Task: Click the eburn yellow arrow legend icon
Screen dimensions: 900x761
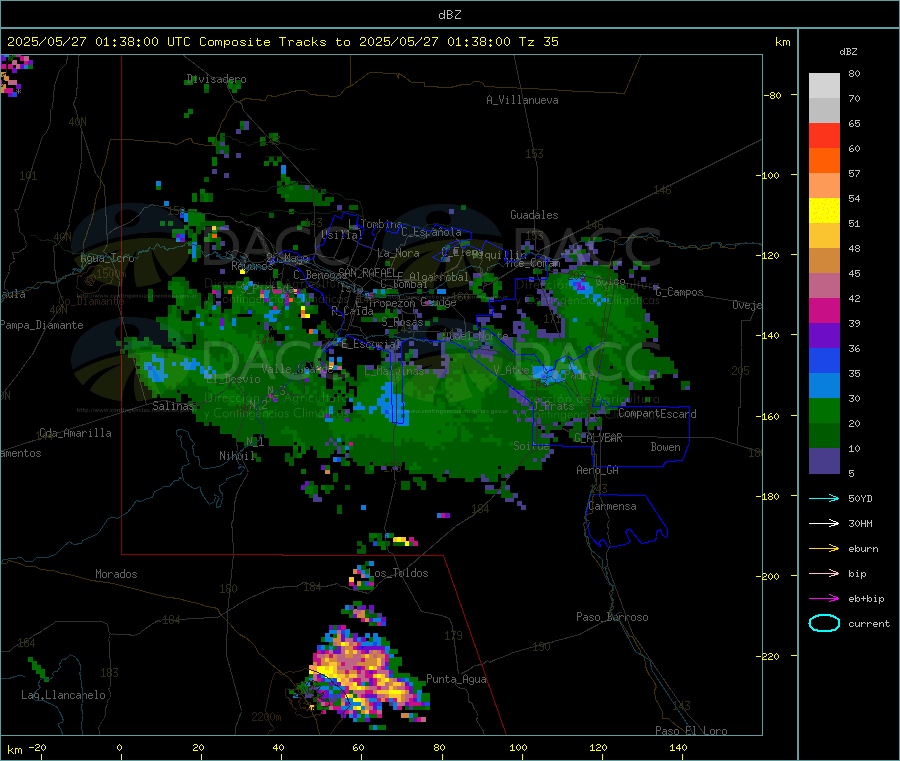Action: pyautogui.click(x=824, y=548)
